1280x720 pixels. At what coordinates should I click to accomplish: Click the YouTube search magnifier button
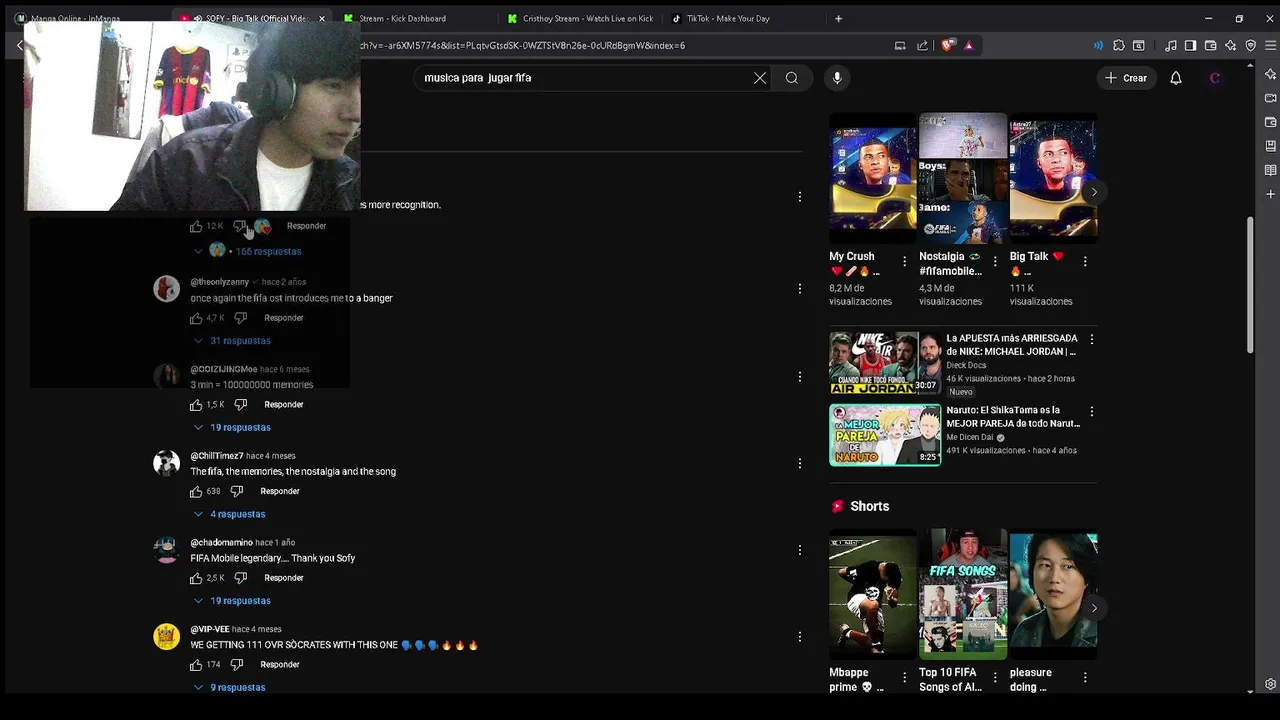[x=791, y=78]
